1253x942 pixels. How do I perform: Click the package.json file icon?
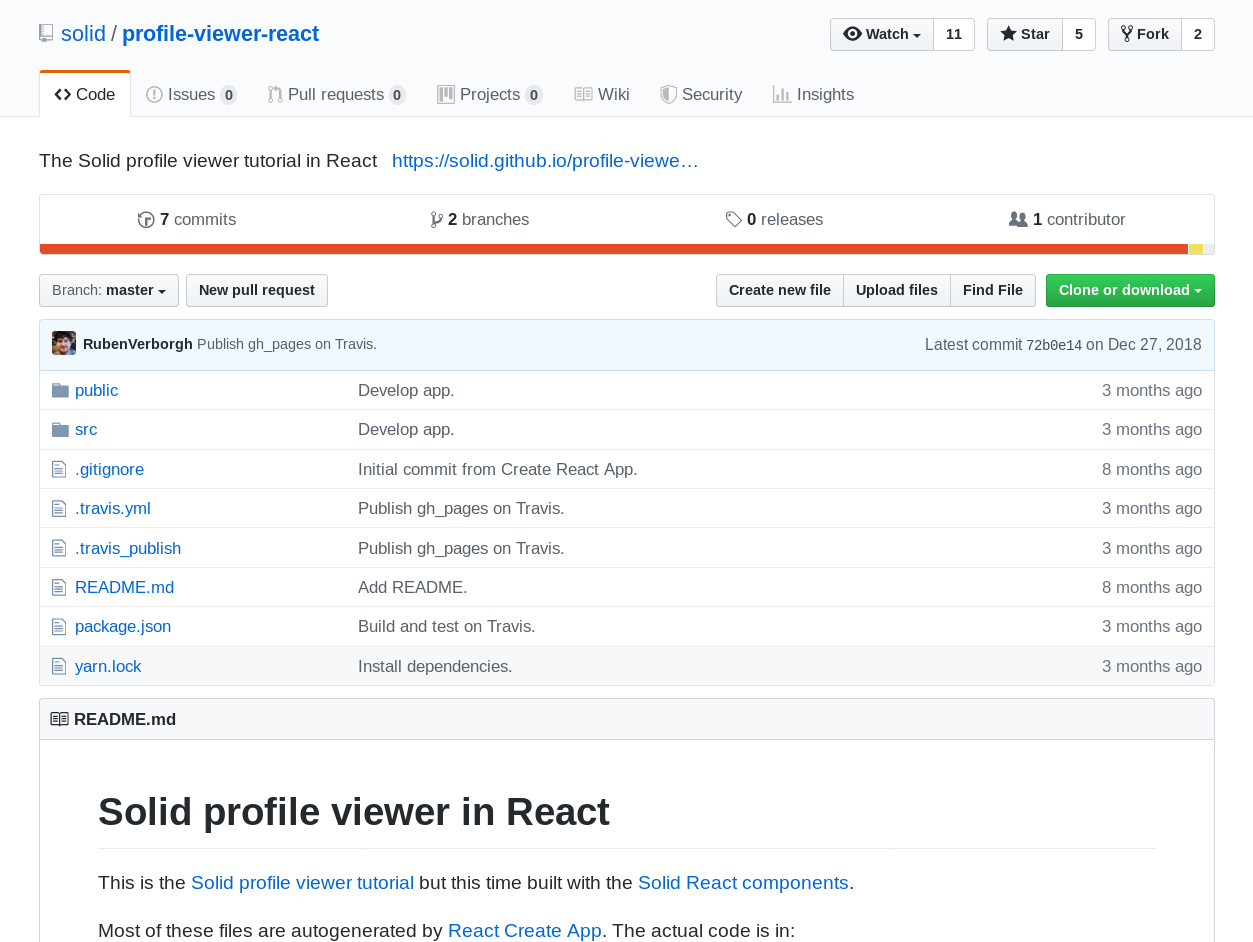[x=59, y=627]
